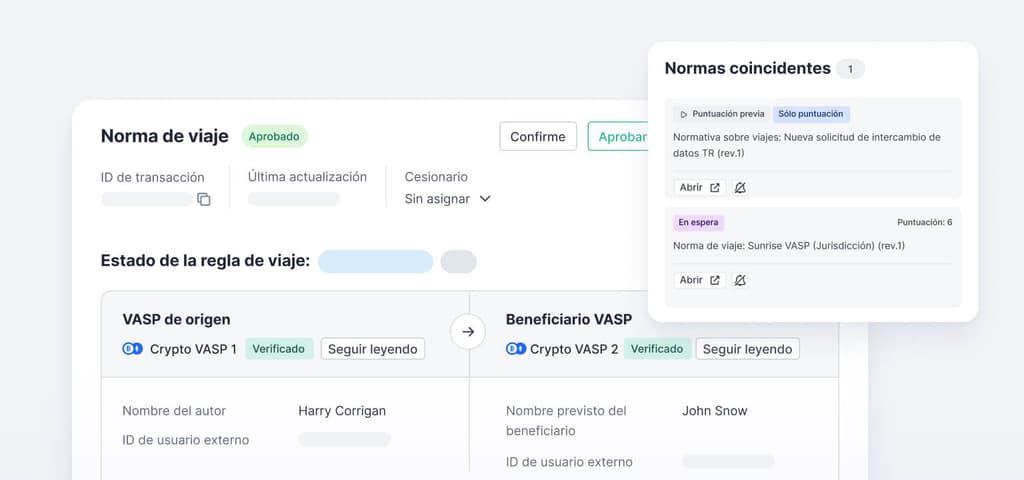Open the Sunrise VASP rule in new window

[x=699, y=280]
